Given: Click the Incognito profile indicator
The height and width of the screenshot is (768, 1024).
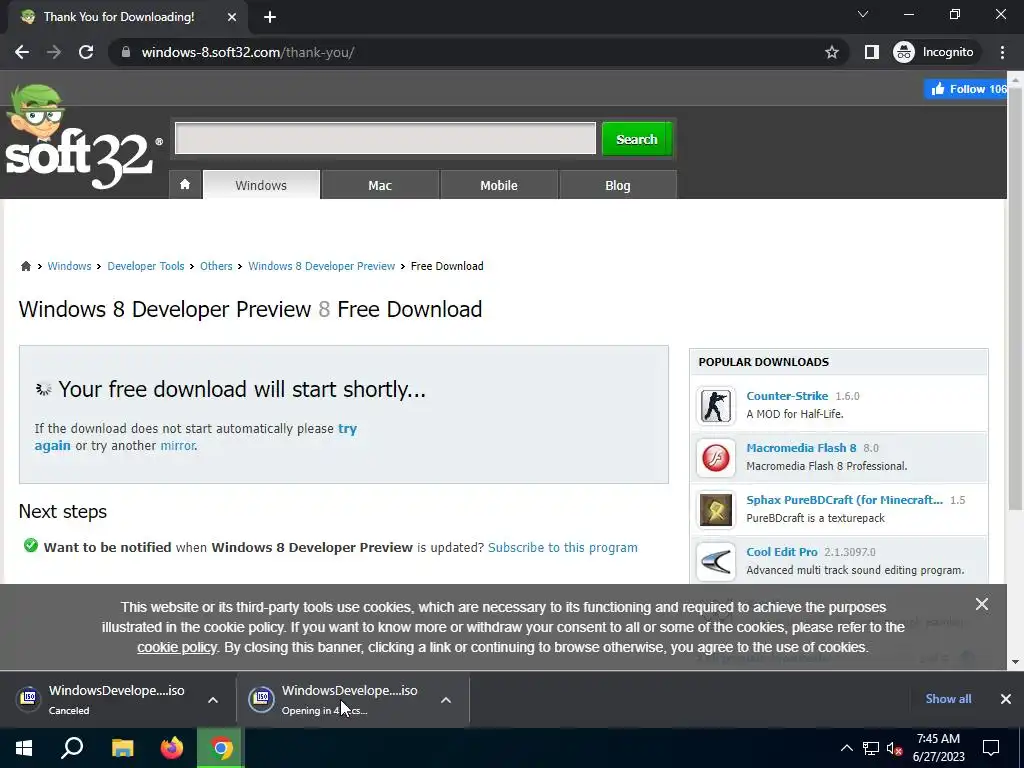Looking at the screenshot, I should tap(934, 52).
